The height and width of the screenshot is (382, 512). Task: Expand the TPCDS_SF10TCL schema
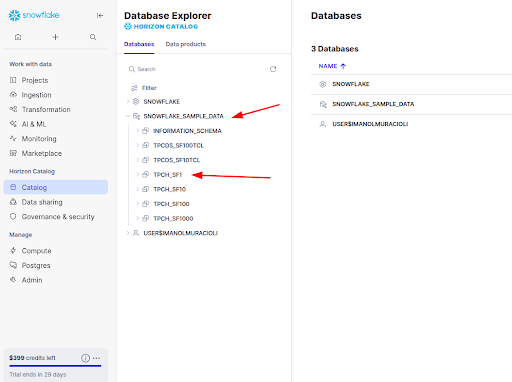[x=137, y=160]
